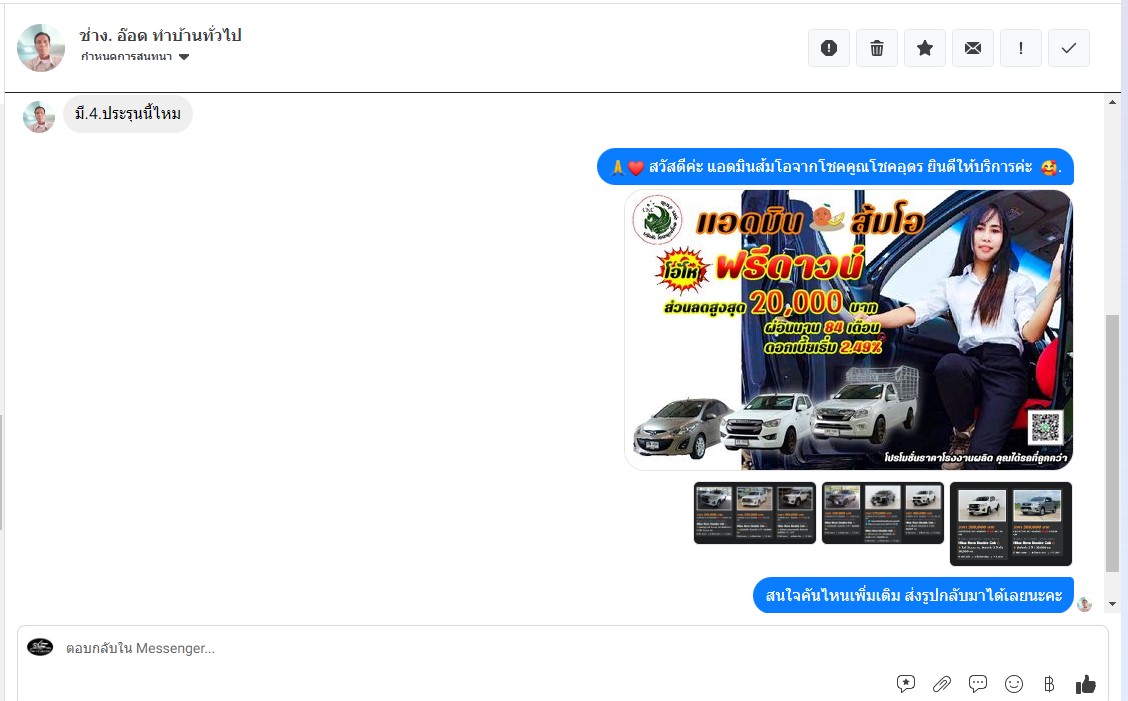Mark conversation as spam icon
Viewport: 1128px width, 701px height.
829,48
